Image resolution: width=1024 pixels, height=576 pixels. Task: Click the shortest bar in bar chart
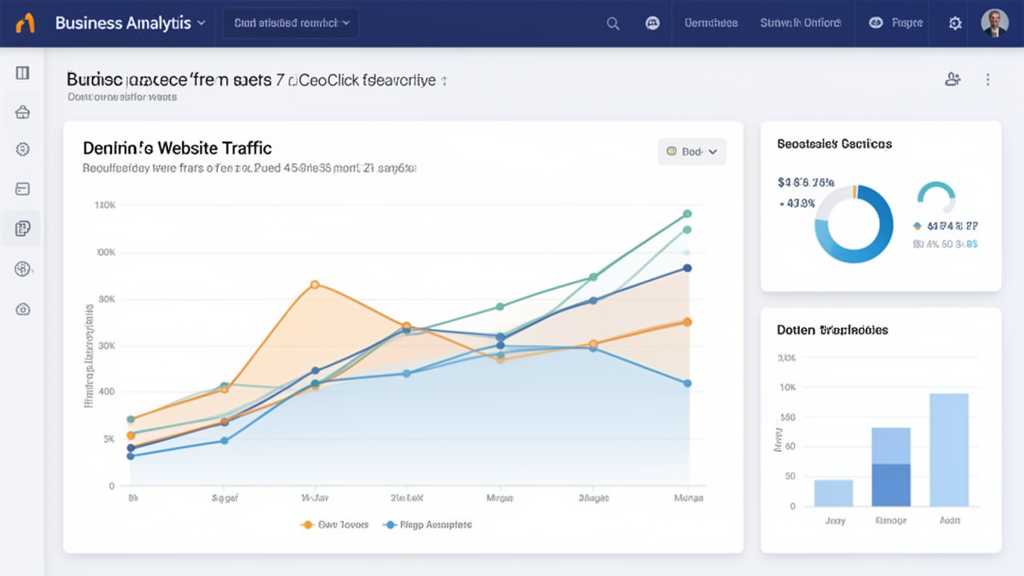click(x=833, y=493)
